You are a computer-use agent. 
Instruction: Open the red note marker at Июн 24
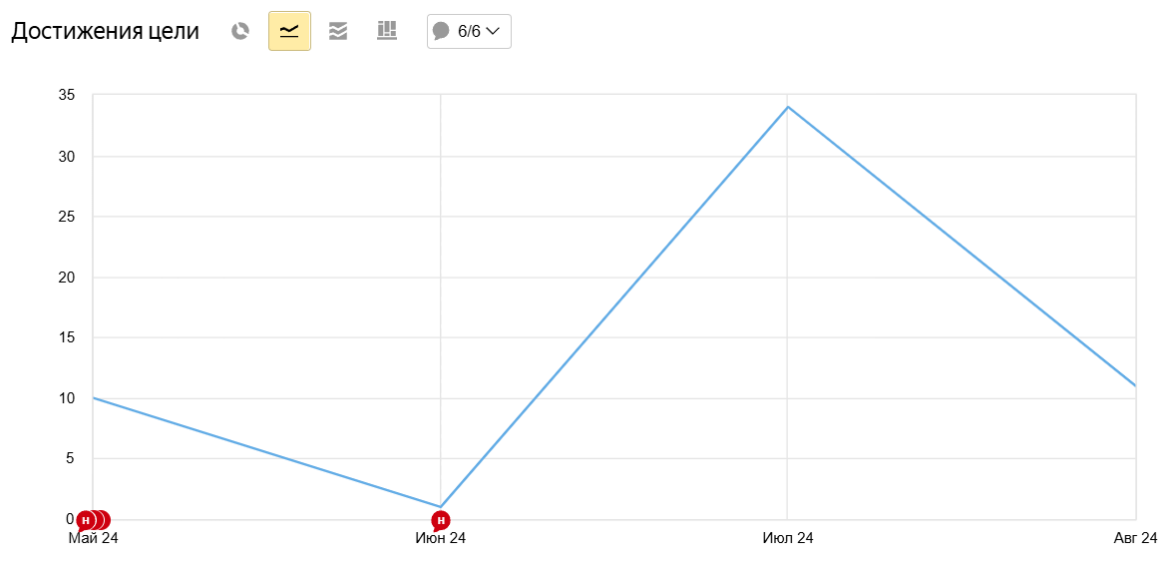(440, 520)
